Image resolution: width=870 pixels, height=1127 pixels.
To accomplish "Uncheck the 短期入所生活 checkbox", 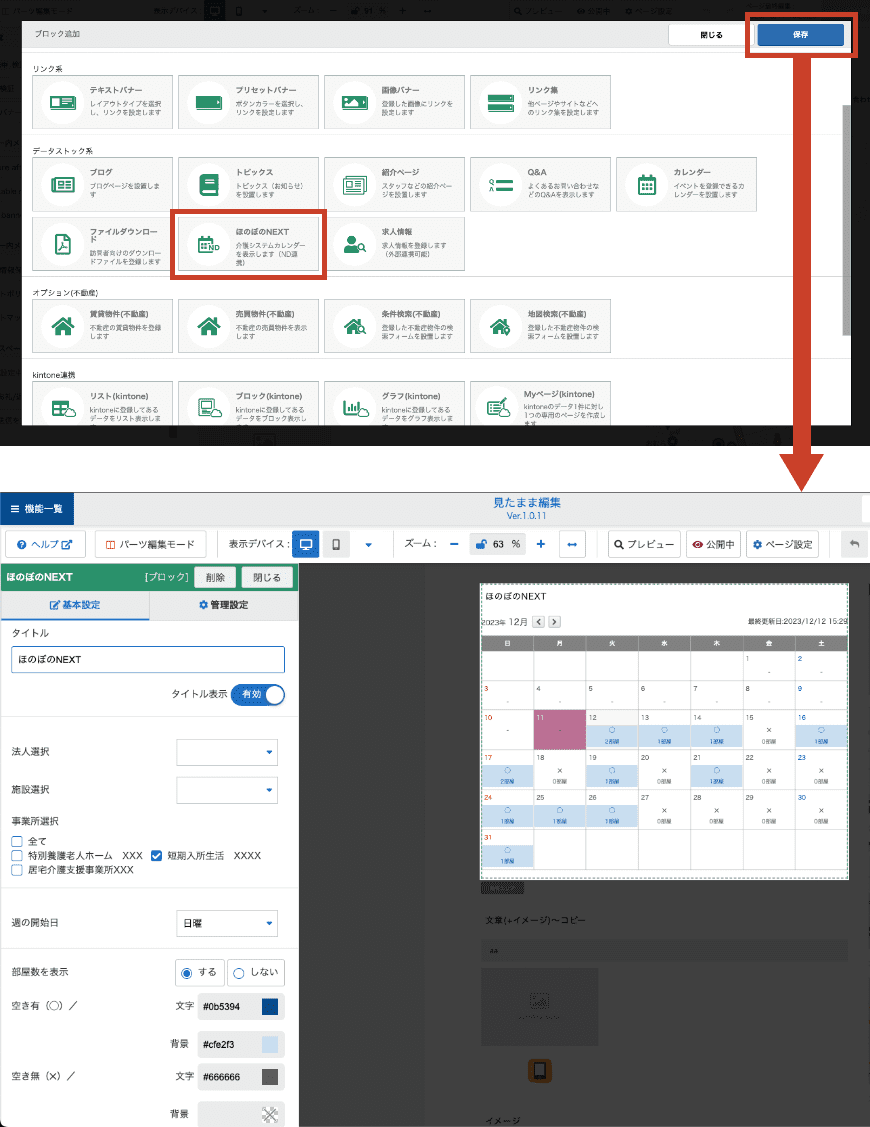I will tap(156, 856).
